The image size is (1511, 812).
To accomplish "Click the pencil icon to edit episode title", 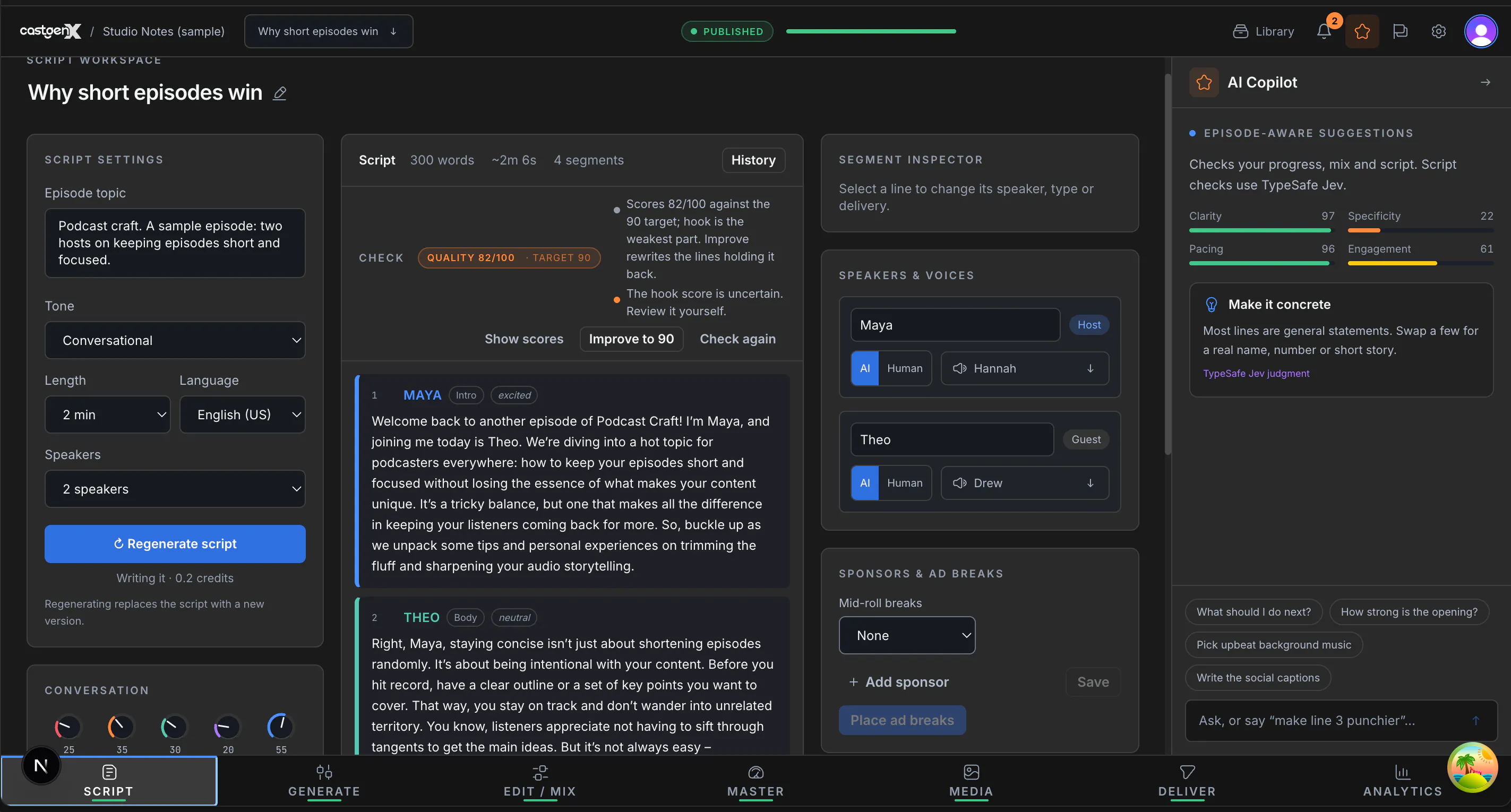I will (x=280, y=93).
